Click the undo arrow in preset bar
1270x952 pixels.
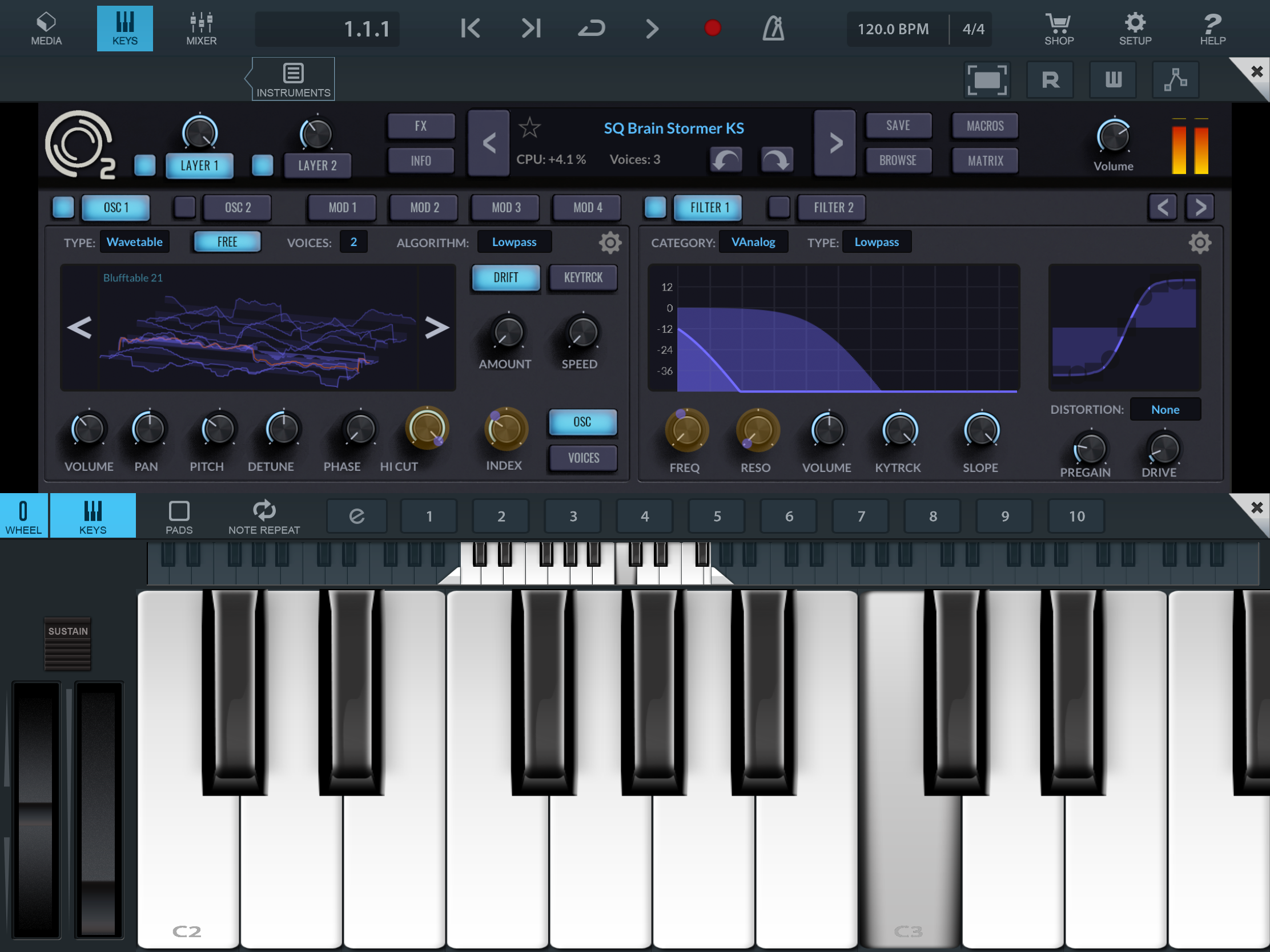tap(726, 160)
